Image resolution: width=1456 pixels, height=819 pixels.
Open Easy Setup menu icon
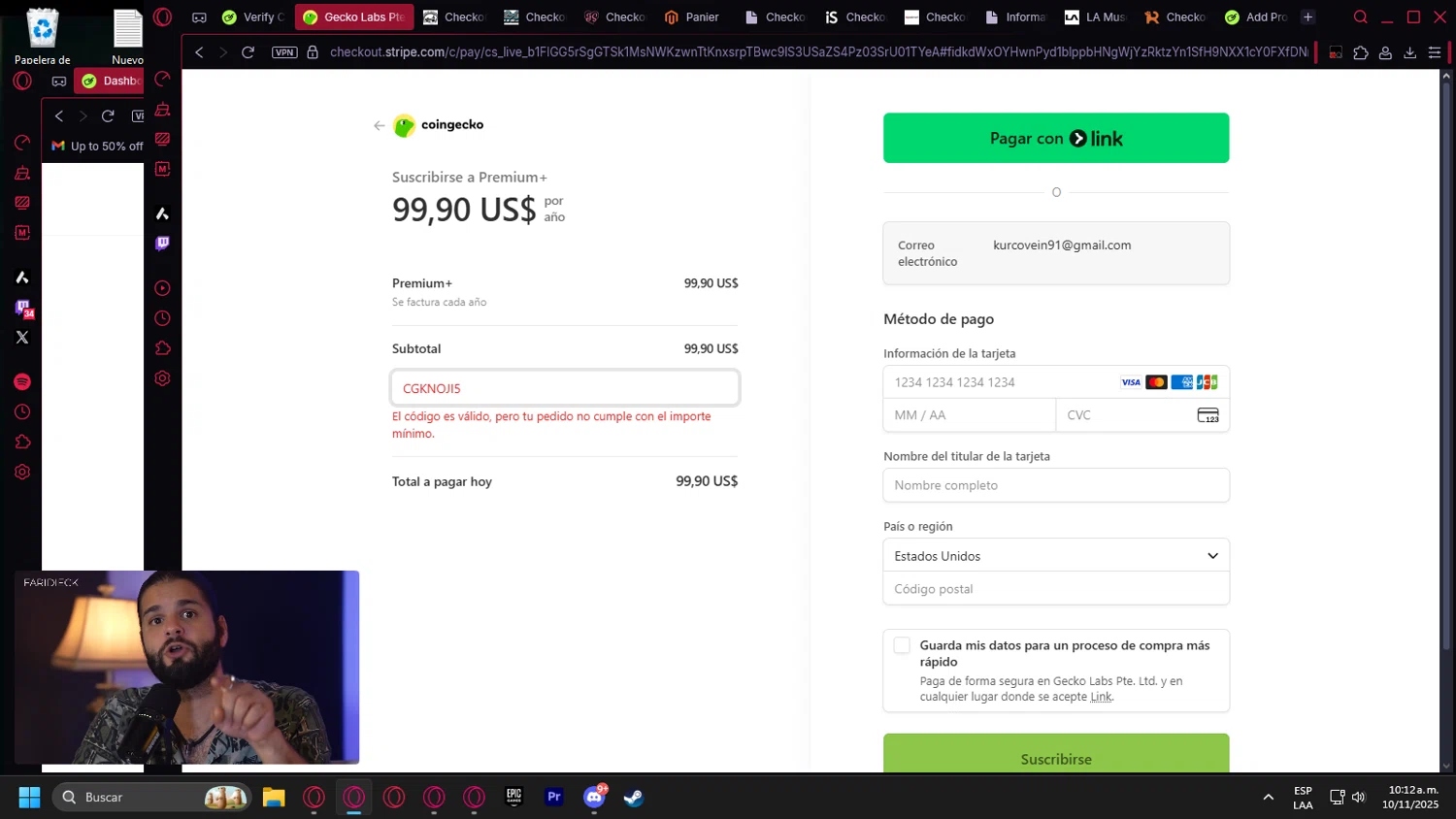(x=1435, y=52)
